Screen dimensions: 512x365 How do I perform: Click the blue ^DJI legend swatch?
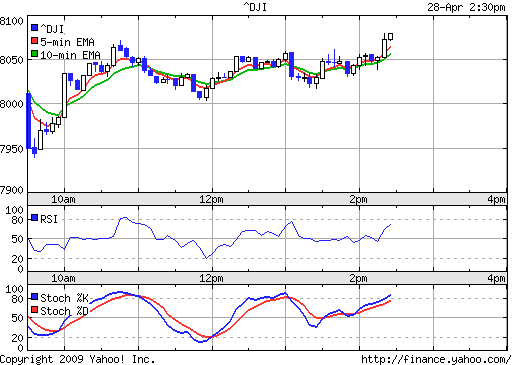tap(34, 27)
